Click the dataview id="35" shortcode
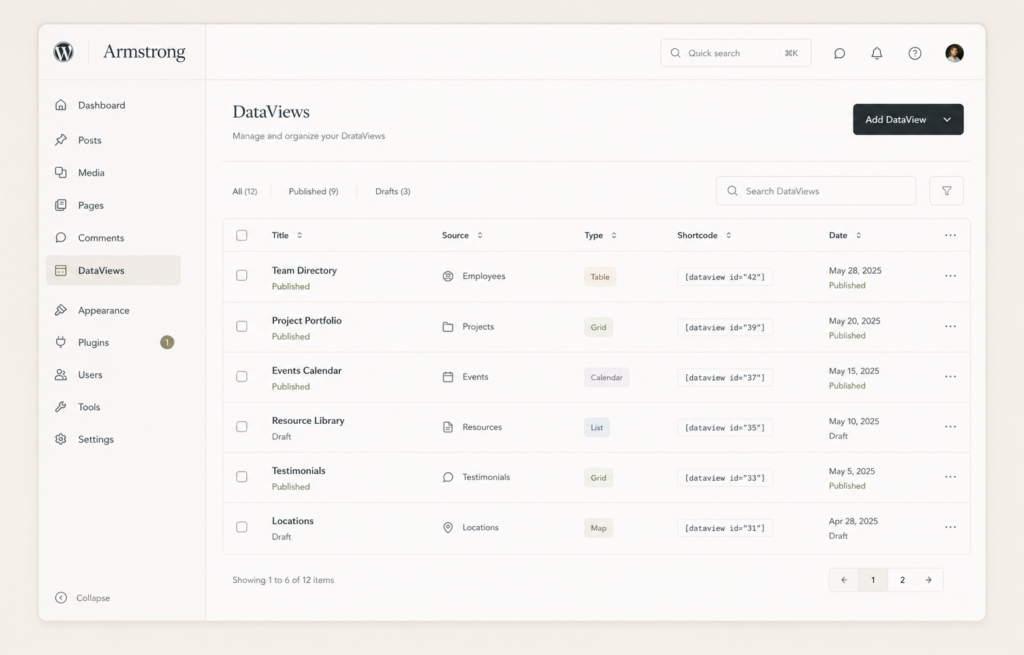 (725, 428)
